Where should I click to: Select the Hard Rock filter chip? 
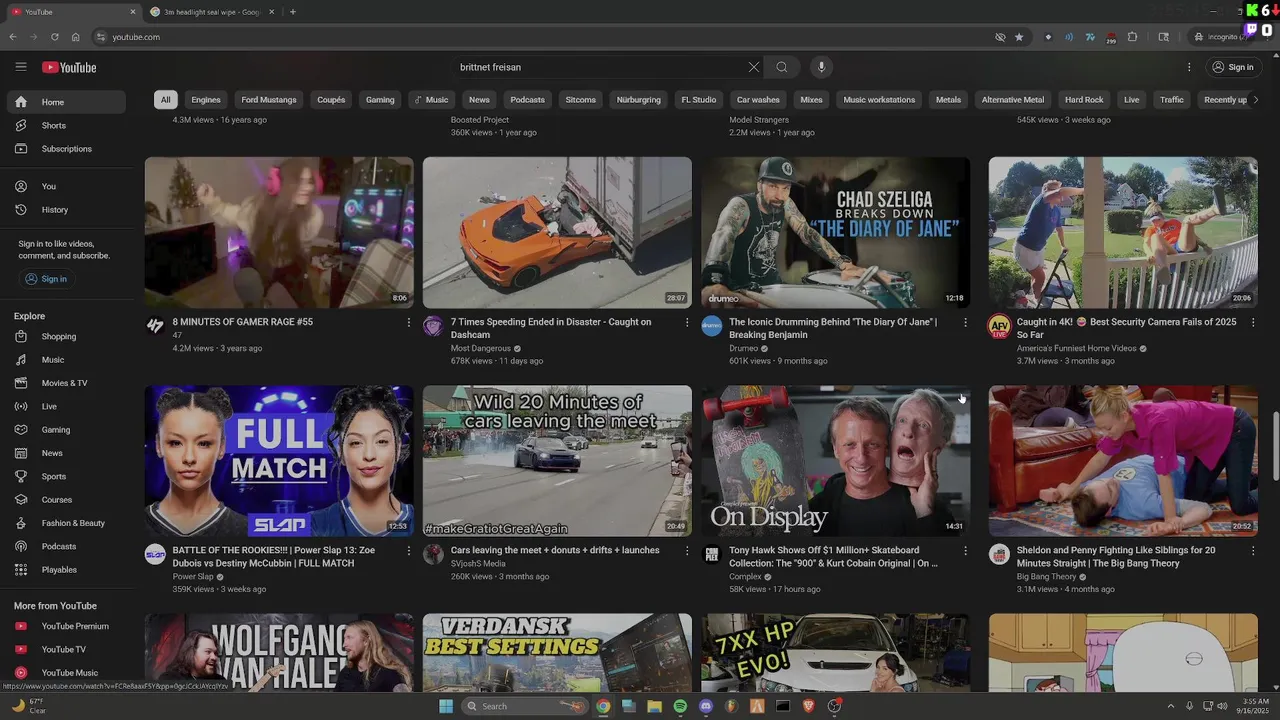[1084, 100]
